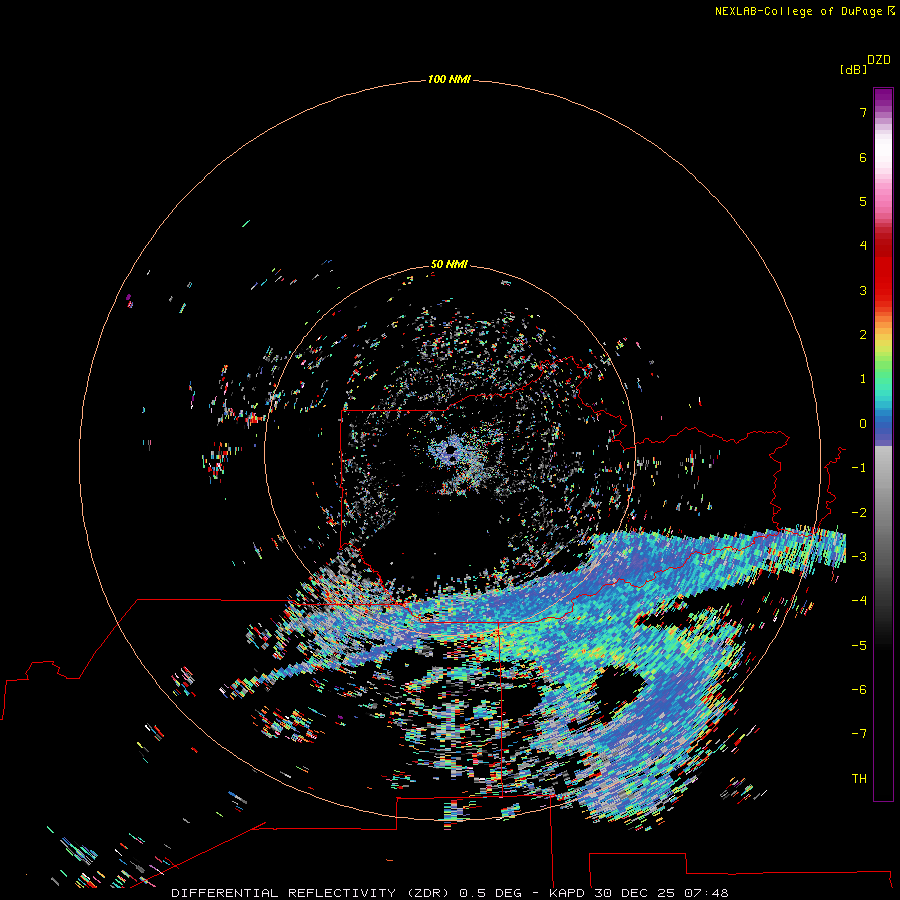The height and width of the screenshot is (900, 900).
Task: Click the 3 value on color scale
Action: click(x=863, y=290)
